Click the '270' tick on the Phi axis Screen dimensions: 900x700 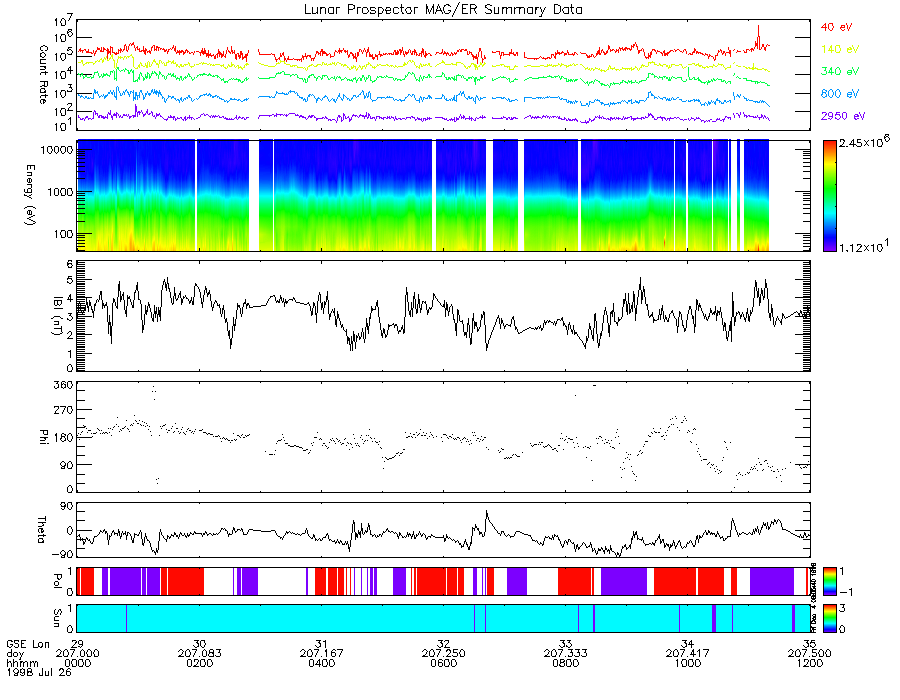[x=64, y=410]
